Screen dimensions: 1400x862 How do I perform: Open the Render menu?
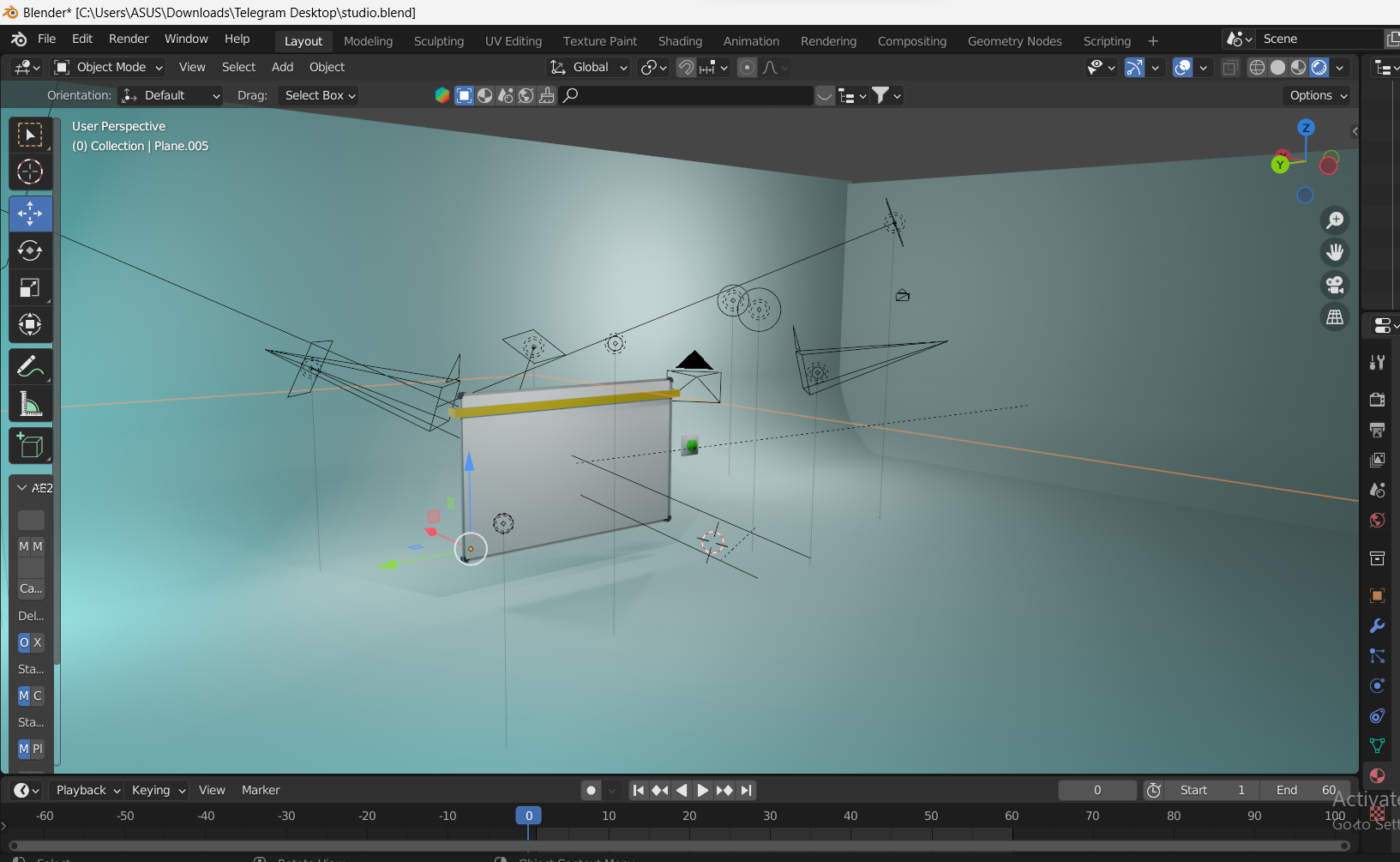(129, 39)
